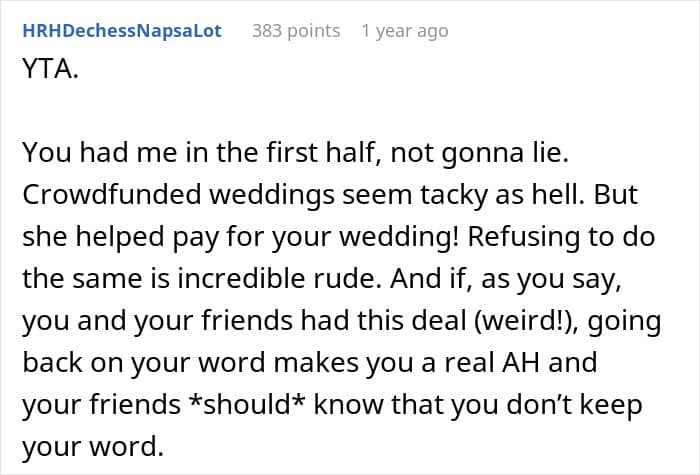This screenshot has height=475, width=700.
Task: Click the 383 points score
Action: tap(296, 31)
